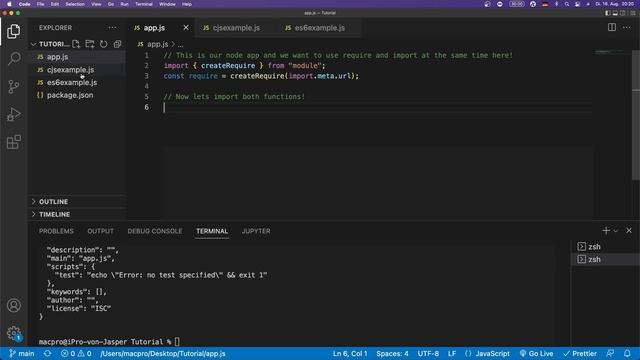Open editor more actions ellipsis menu

627,28
